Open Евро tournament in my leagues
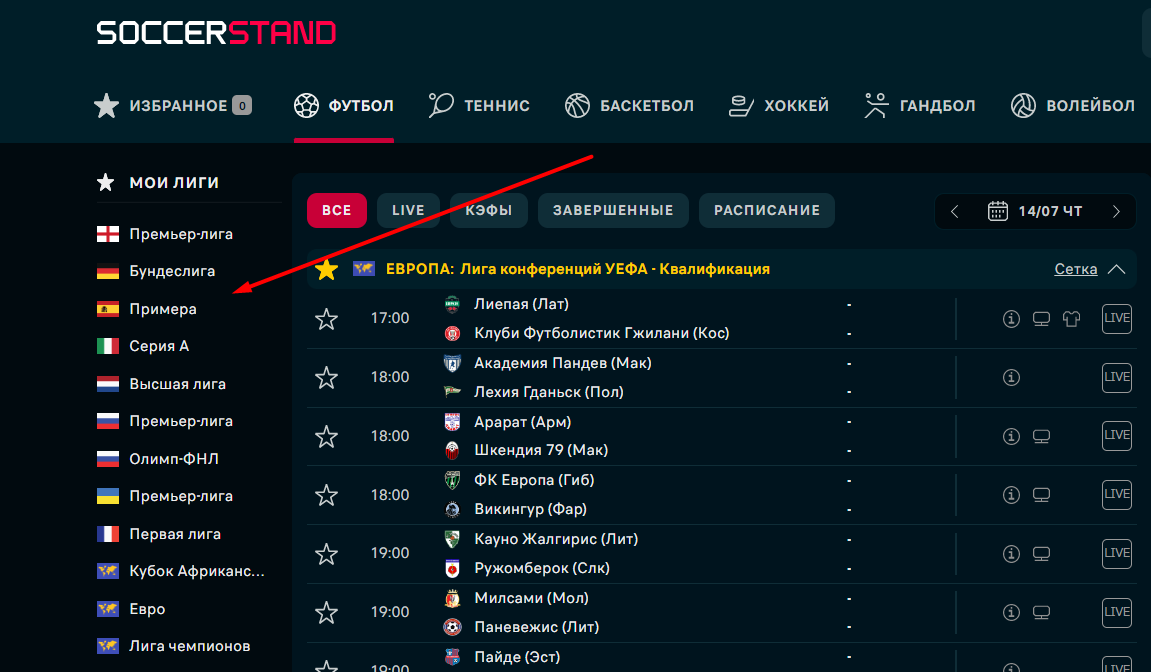Screen dimensions: 1151x672 131,610
